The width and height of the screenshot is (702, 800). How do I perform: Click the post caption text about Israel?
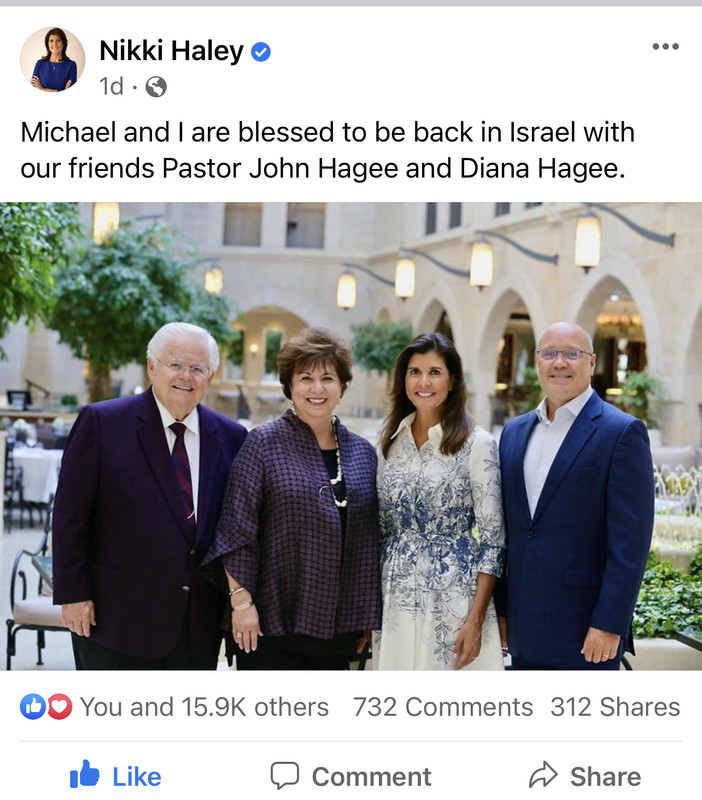(328, 150)
